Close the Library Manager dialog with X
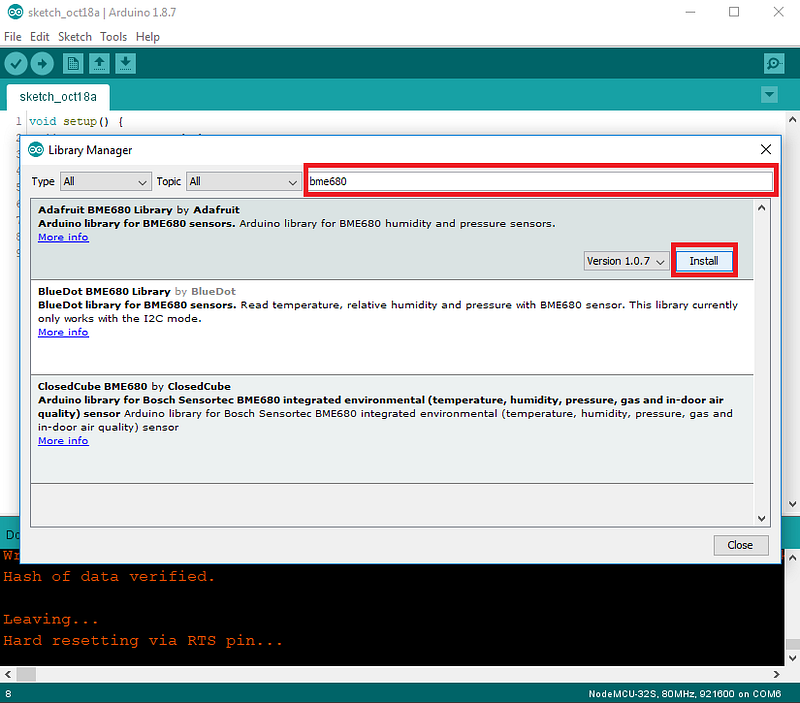Screen dimensions: 800x703 pyautogui.click(x=765, y=149)
